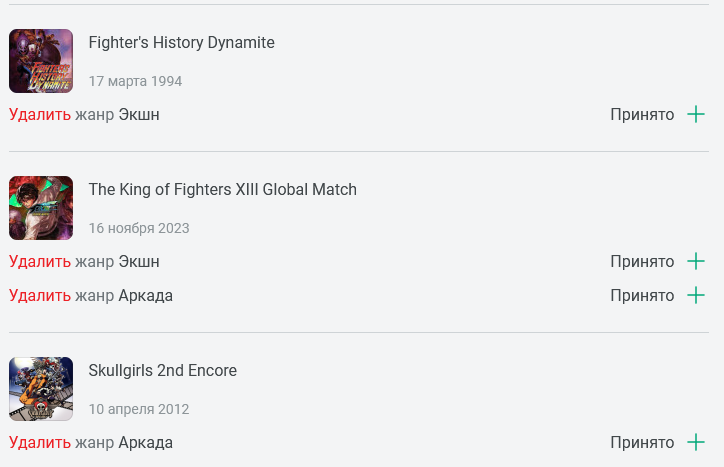
Task: Click Удалить жанр Аркада under Skullgirls 2nd Encore
Action: [x=91, y=443]
